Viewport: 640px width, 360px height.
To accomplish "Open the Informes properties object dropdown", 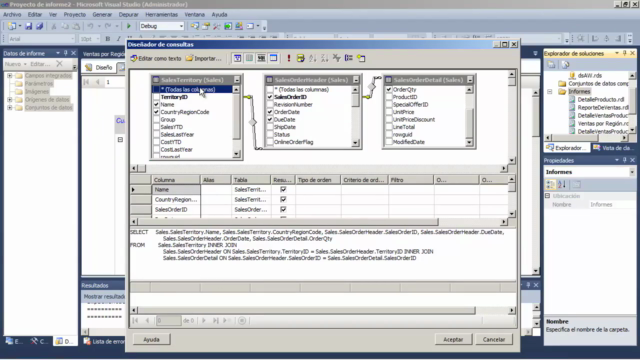I will pos(632,172).
